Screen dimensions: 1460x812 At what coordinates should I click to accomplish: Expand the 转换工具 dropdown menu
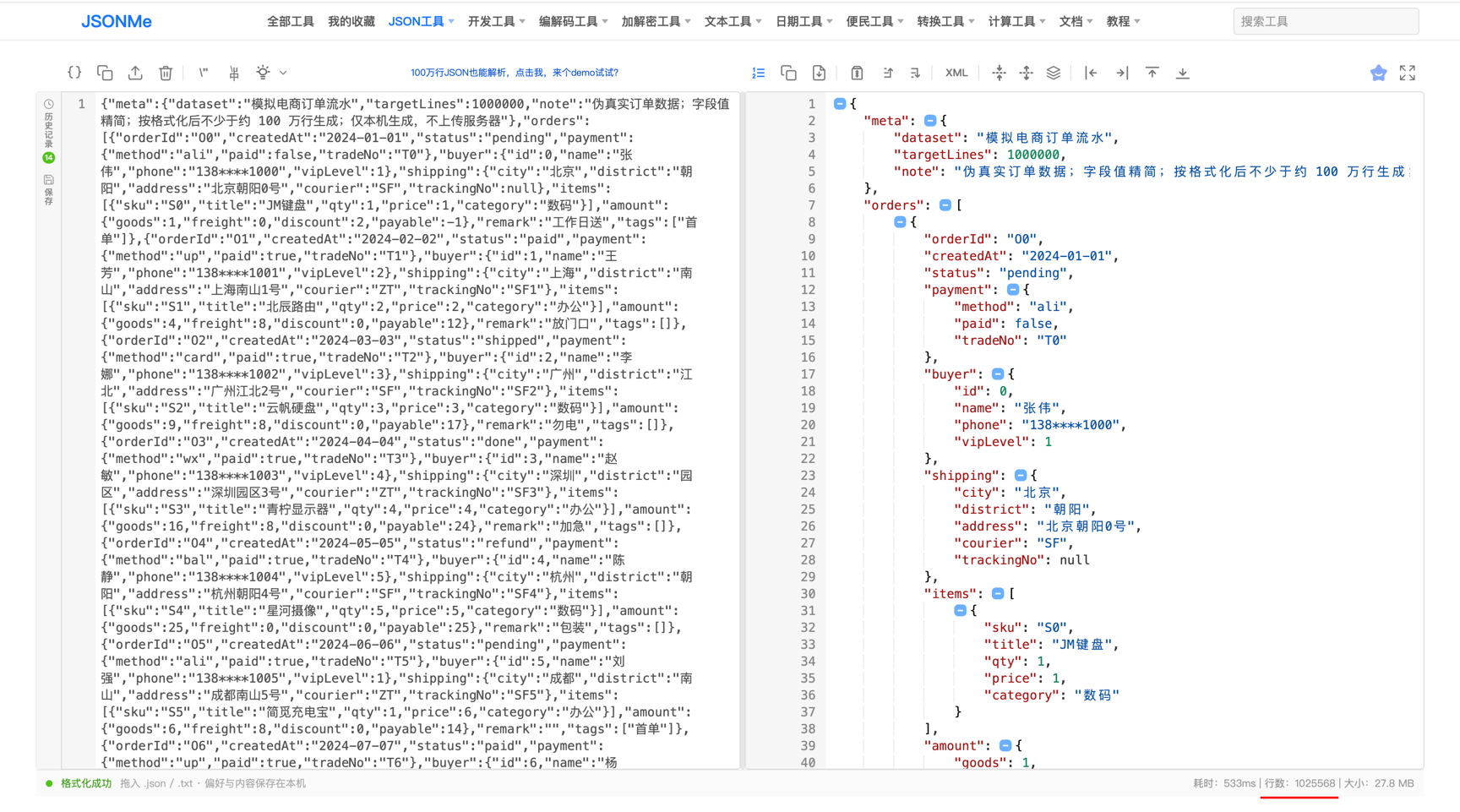(x=946, y=21)
